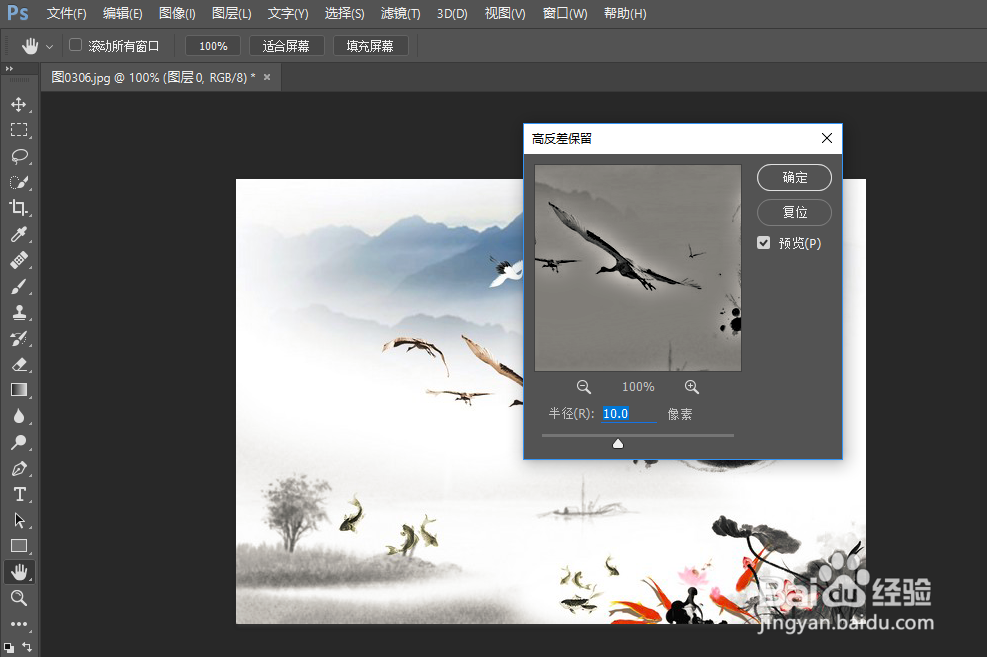987x657 pixels.
Task: Disable the 预览(P) preview checkbox
Action: (x=763, y=242)
